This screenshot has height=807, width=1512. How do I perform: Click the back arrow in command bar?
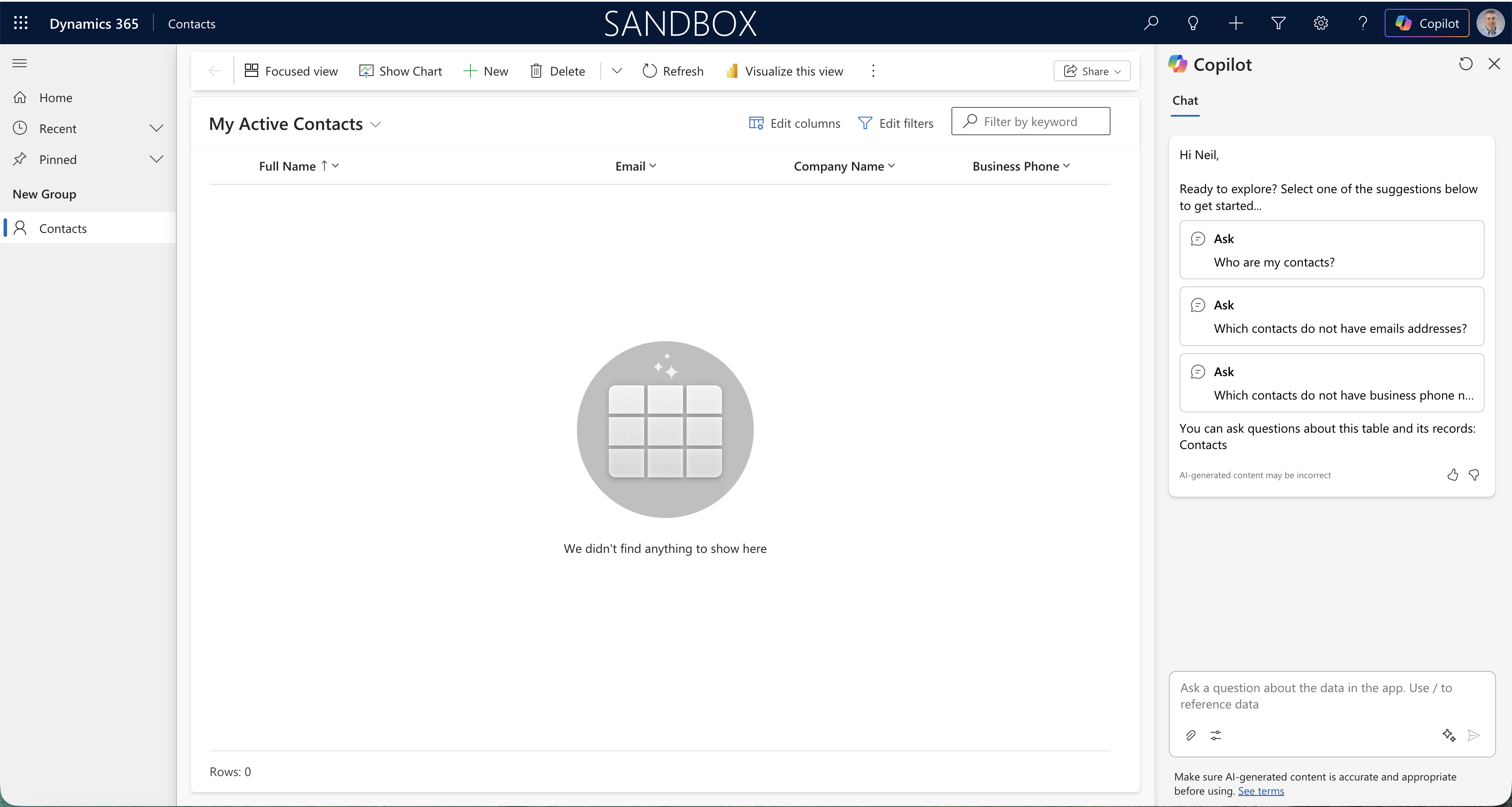pos(215,71)
